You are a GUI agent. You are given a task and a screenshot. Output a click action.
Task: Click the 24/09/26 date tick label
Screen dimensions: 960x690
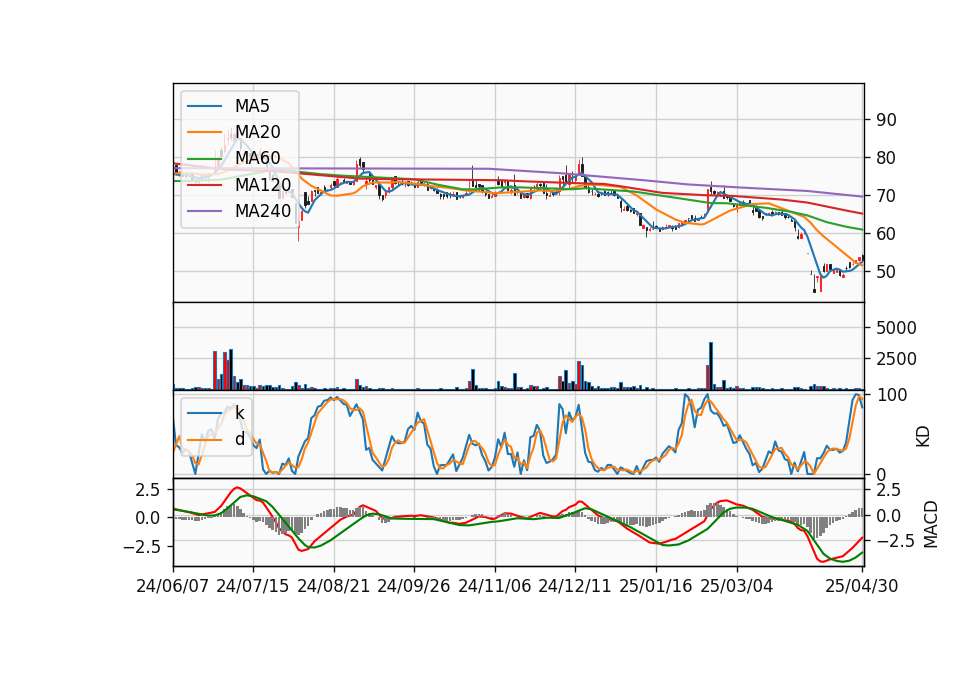[x=413, y=586]
